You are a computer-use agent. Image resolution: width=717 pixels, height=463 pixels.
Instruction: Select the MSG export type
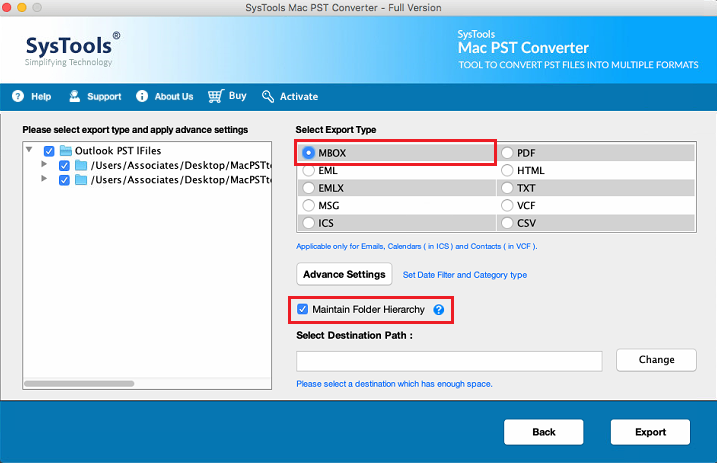pos(309,206)
